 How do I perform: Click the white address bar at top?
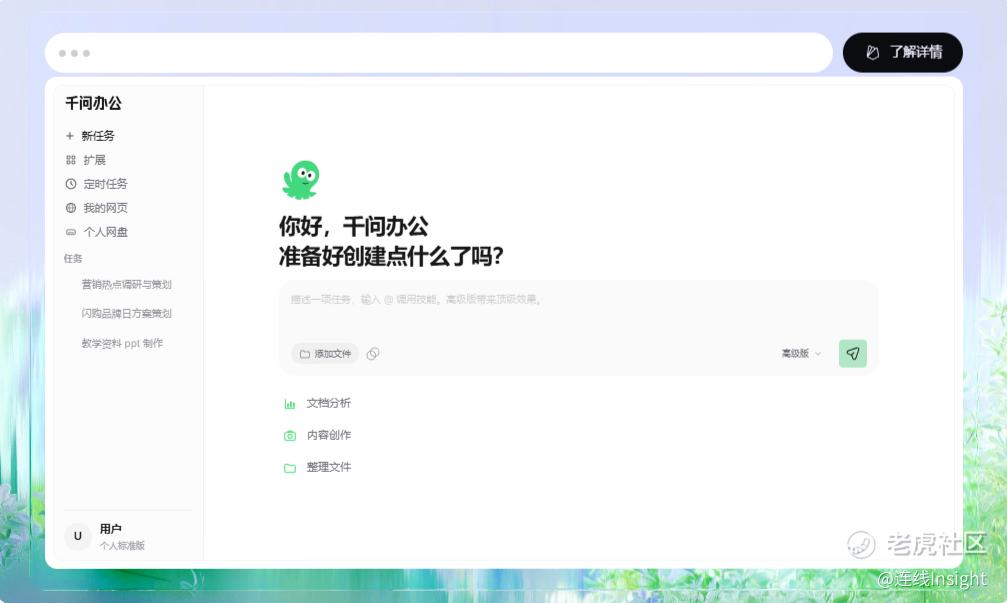click(439, 53)
